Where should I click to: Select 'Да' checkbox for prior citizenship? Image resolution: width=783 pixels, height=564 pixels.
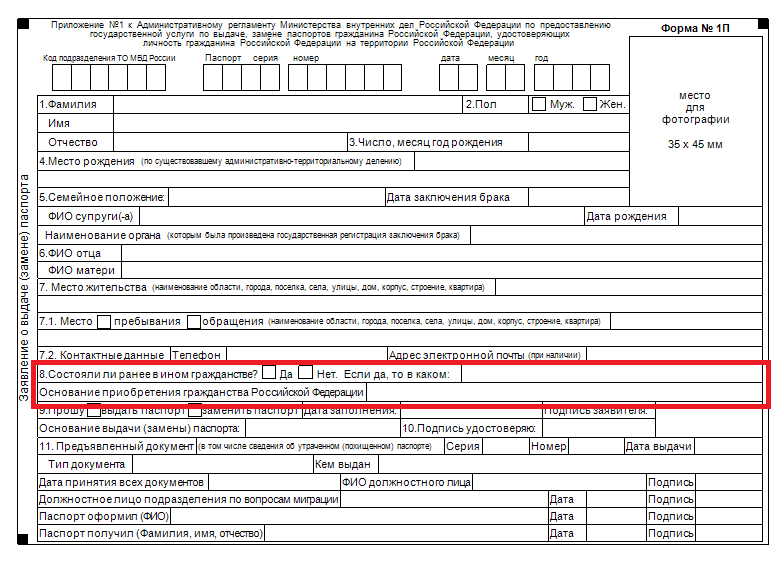[x=268, y=373]
